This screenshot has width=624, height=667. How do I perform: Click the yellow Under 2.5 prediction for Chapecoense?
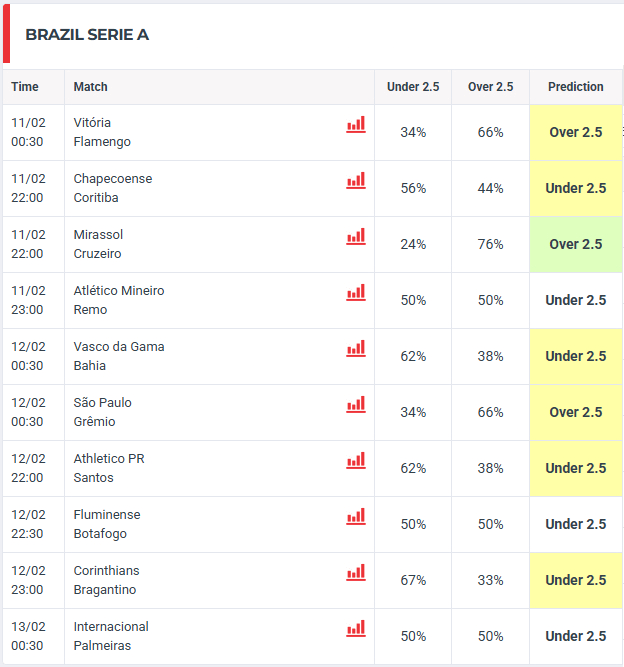pyautogui.click(x=576, y=188)
